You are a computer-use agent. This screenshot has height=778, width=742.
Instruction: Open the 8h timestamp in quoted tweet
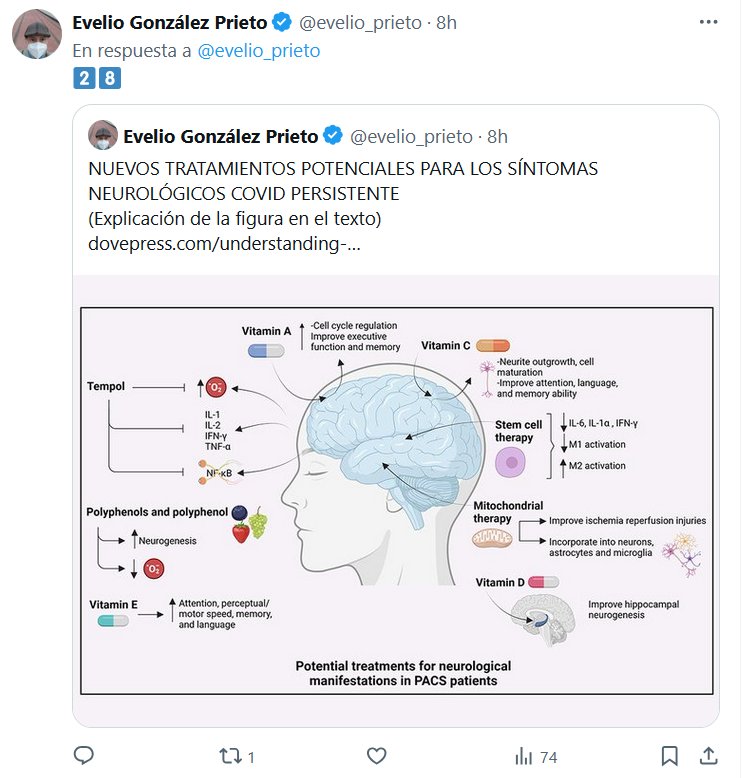tap(497, 136)
